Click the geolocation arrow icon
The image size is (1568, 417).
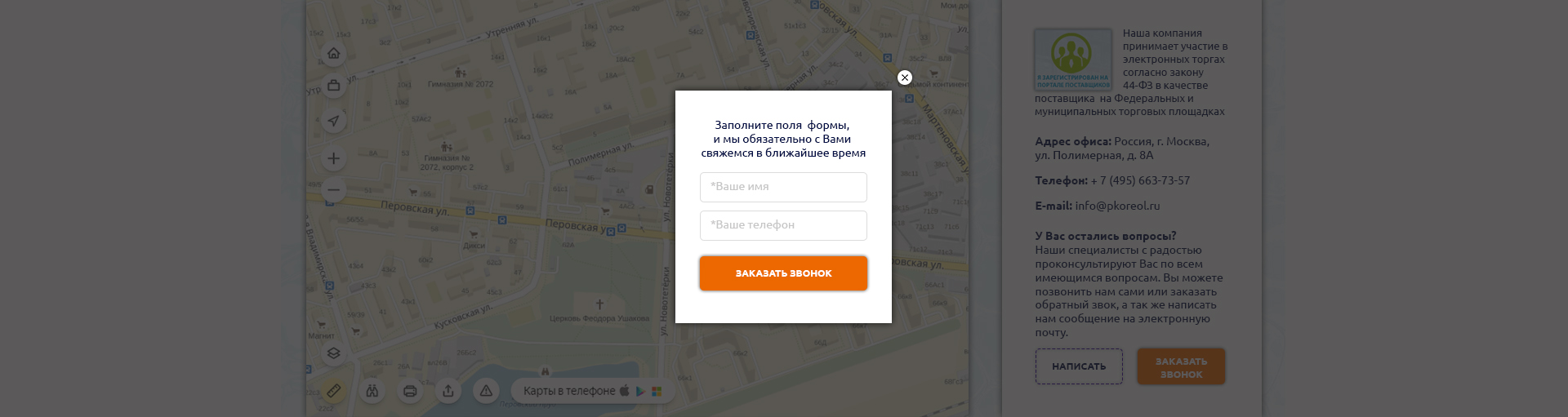pyautogui.click(x=333, y=121)
